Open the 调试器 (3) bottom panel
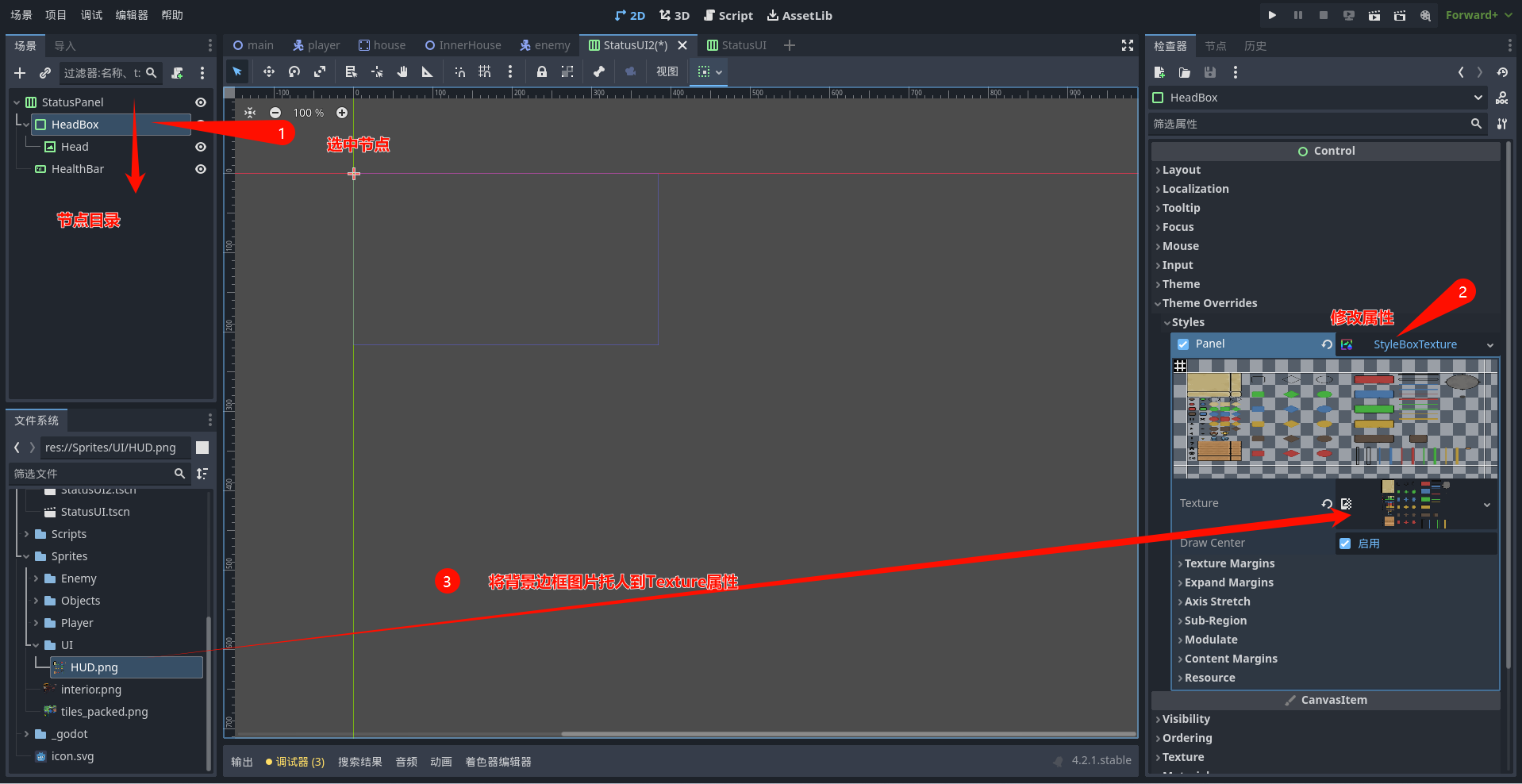 [295, 762]
